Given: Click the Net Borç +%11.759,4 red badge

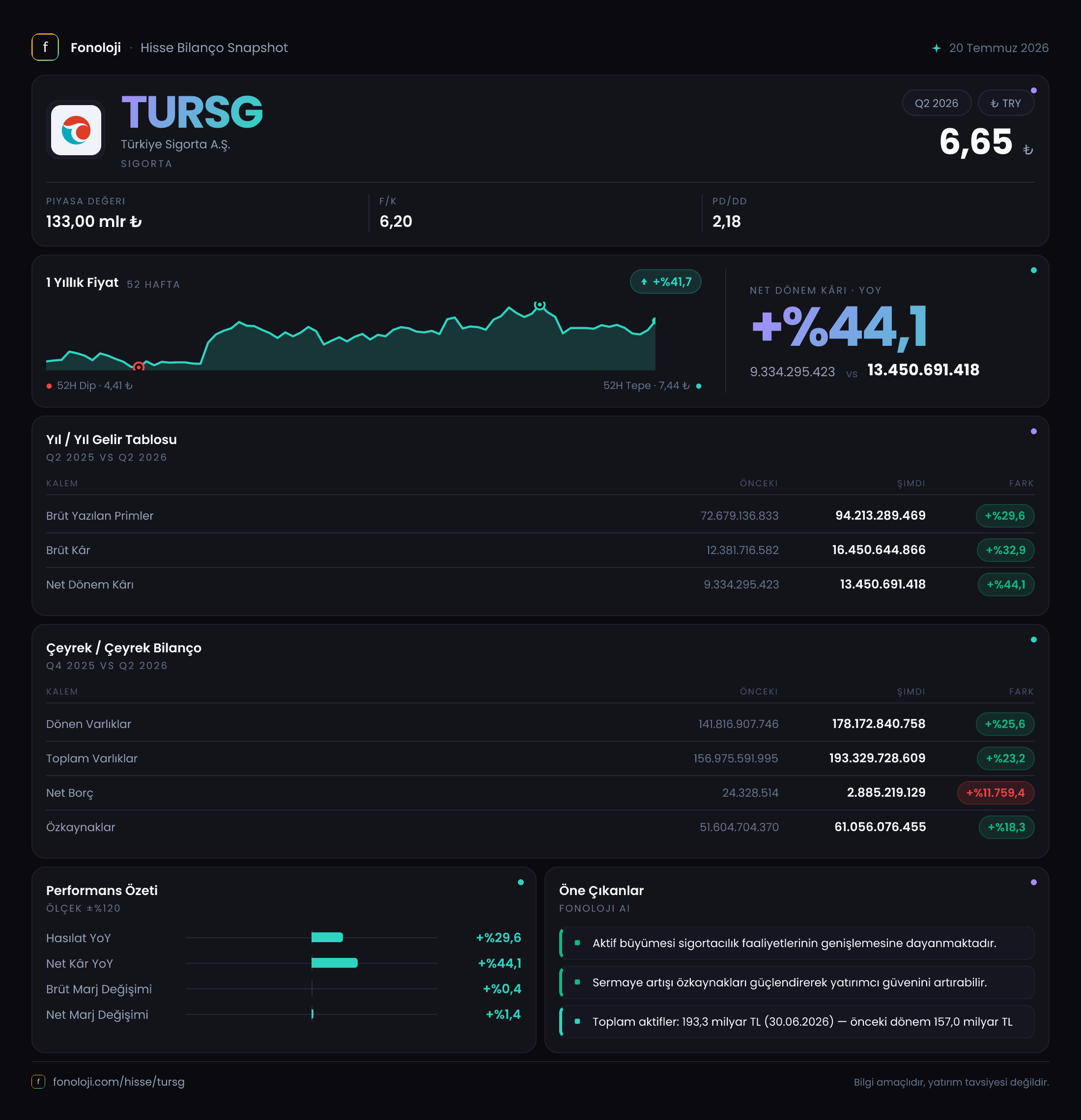Looking at the screenshot, I should pyautogui.click(x=995, y=792).
